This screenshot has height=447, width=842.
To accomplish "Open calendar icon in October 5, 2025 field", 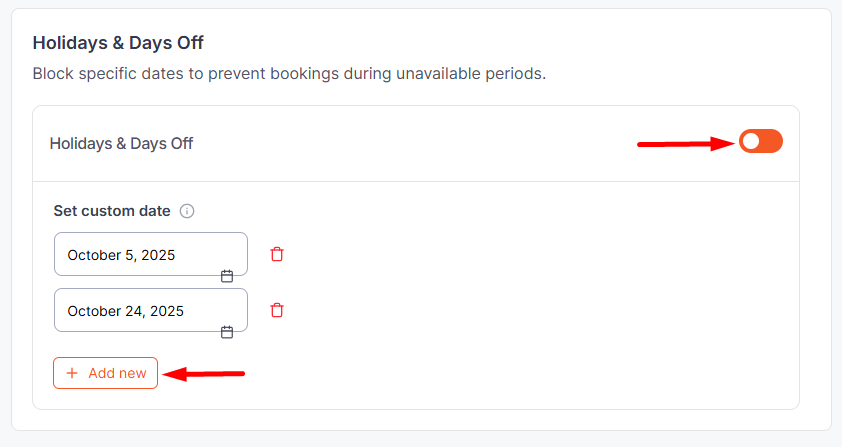I will tap(227, 276).
